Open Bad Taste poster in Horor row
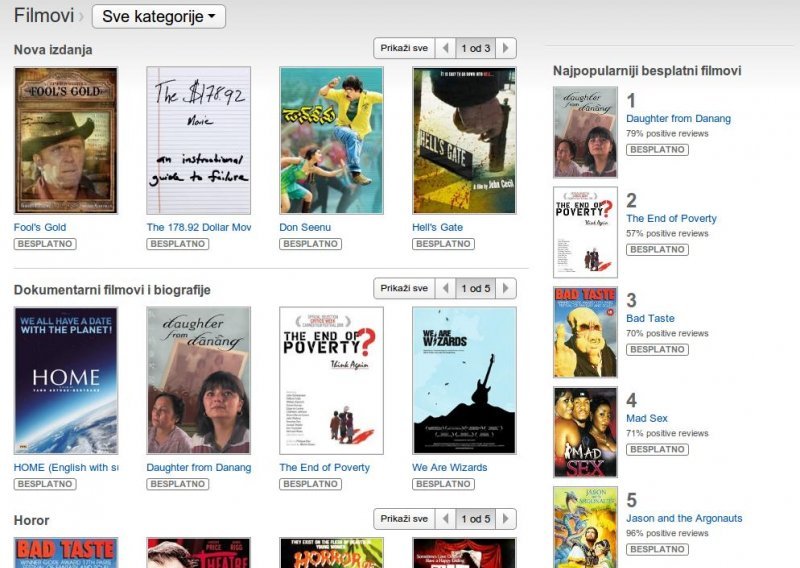Viewport: 800px width, 568px height. click(66, 552)
